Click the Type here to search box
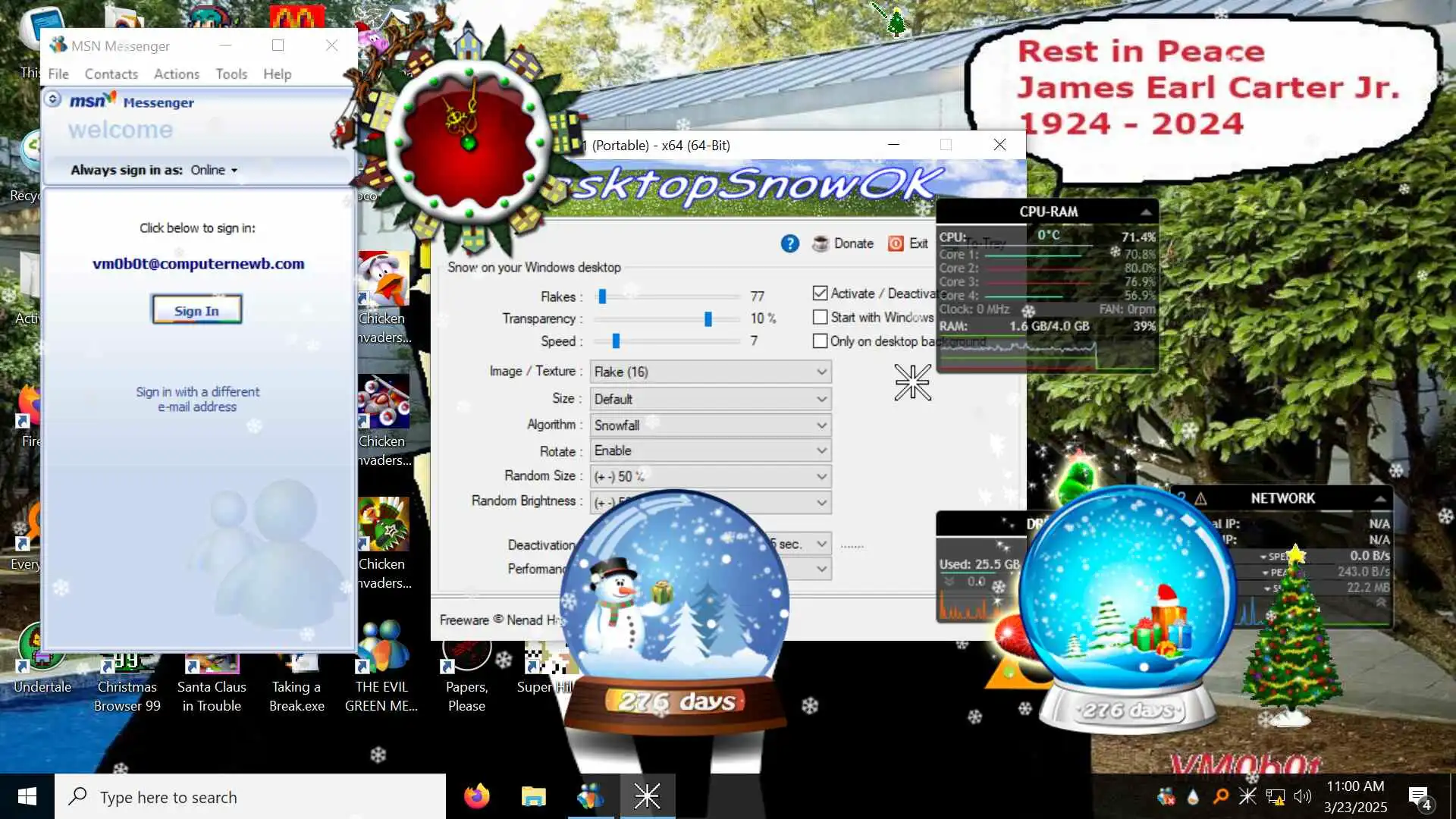Viewport: 1456px width, 819px height. point(250,796)
